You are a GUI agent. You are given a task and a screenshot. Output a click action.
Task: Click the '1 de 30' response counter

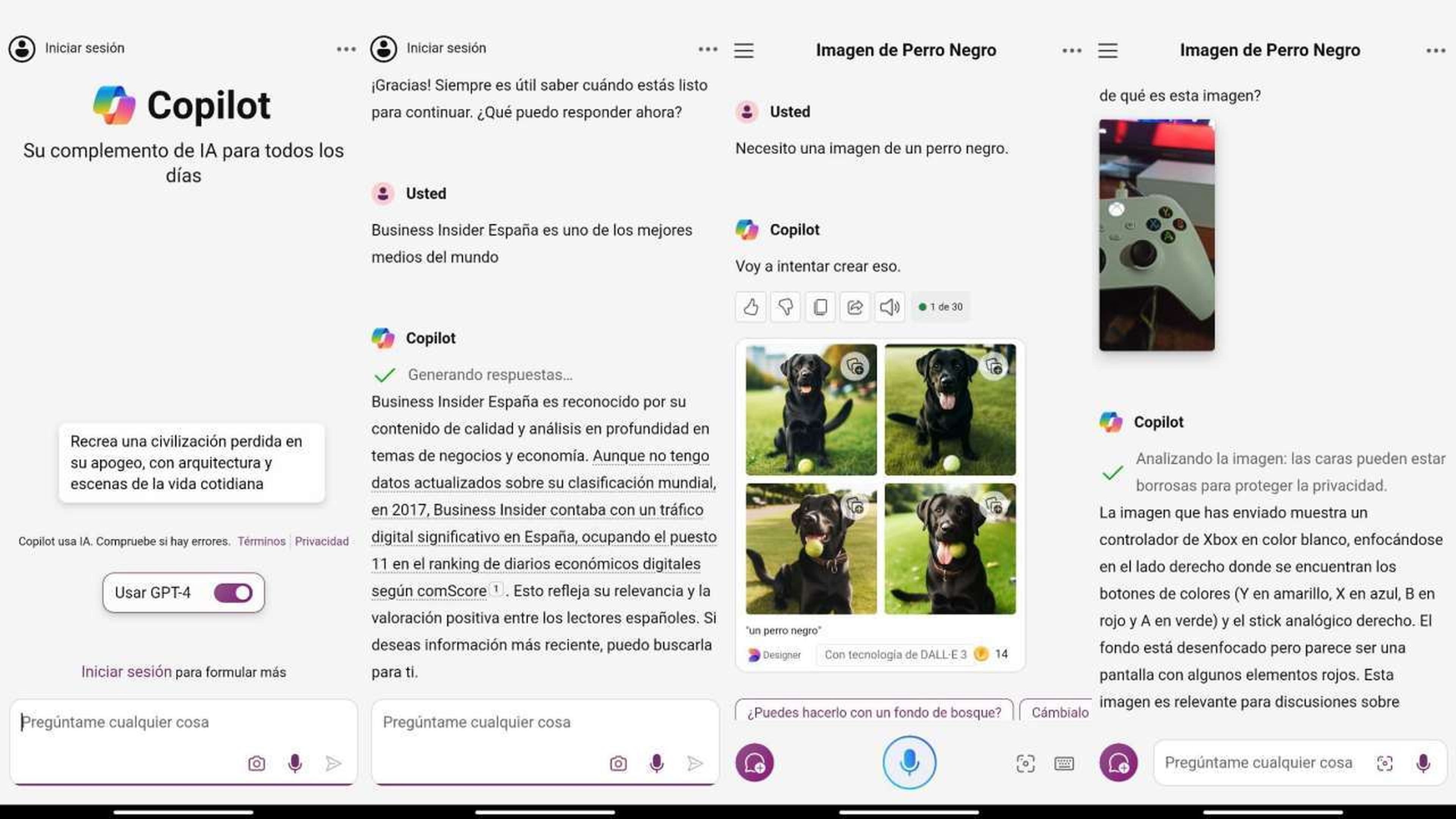[941, 307]
